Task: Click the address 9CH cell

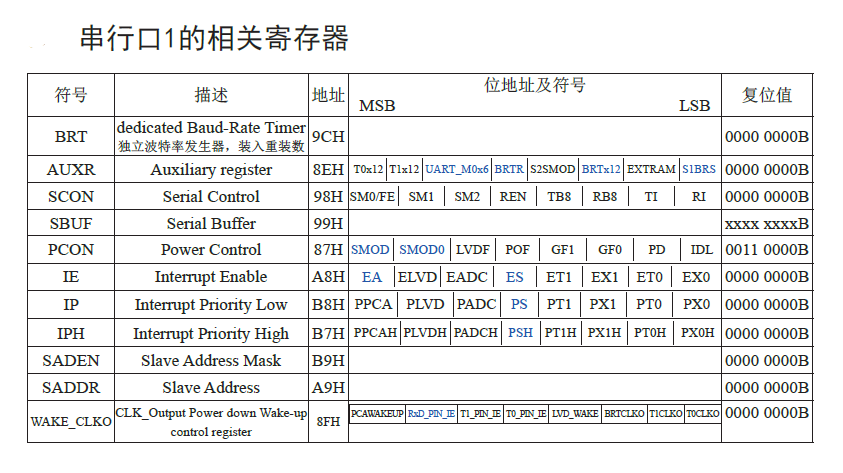Action: tap(328, 137)
